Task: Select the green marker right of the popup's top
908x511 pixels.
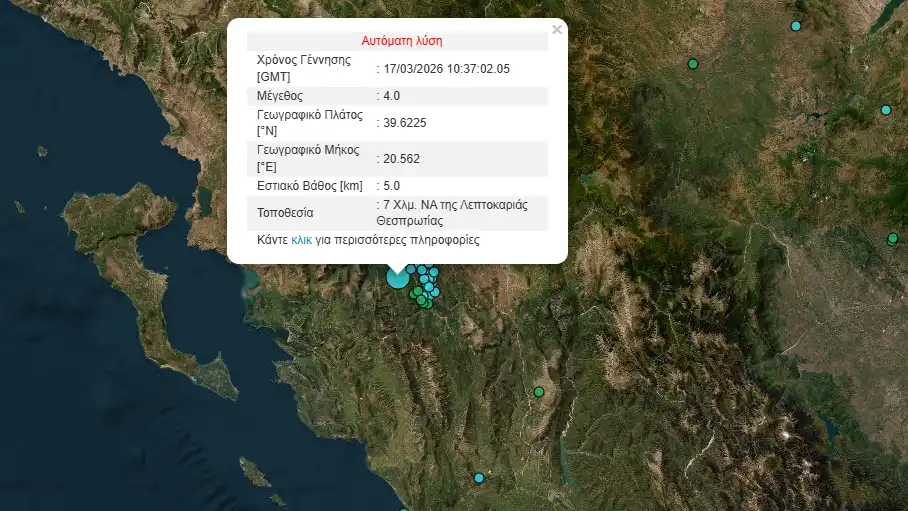Action: (692, 64)
